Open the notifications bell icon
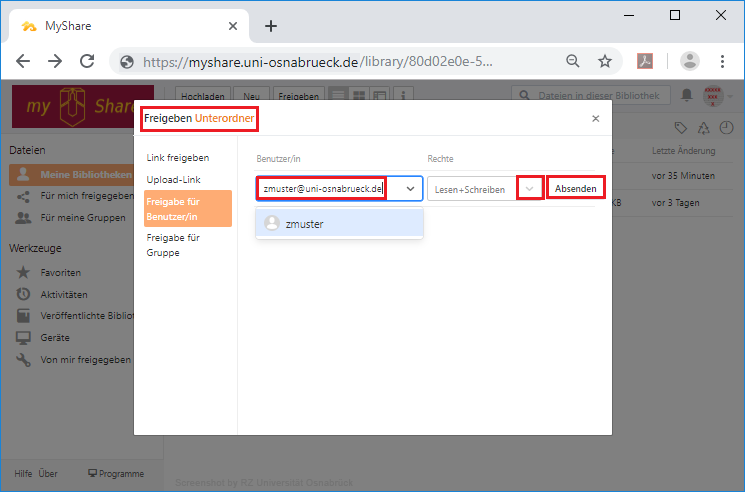Image resolution: width=745 pixels, height=492 pixels. coord(687,96)
